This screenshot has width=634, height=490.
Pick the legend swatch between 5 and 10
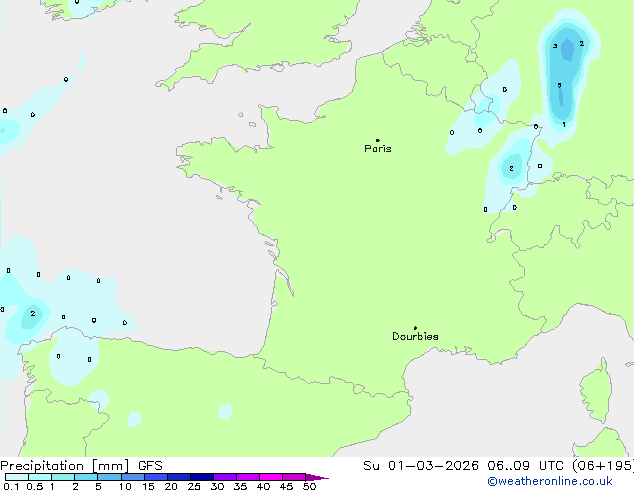click(110, 477)
